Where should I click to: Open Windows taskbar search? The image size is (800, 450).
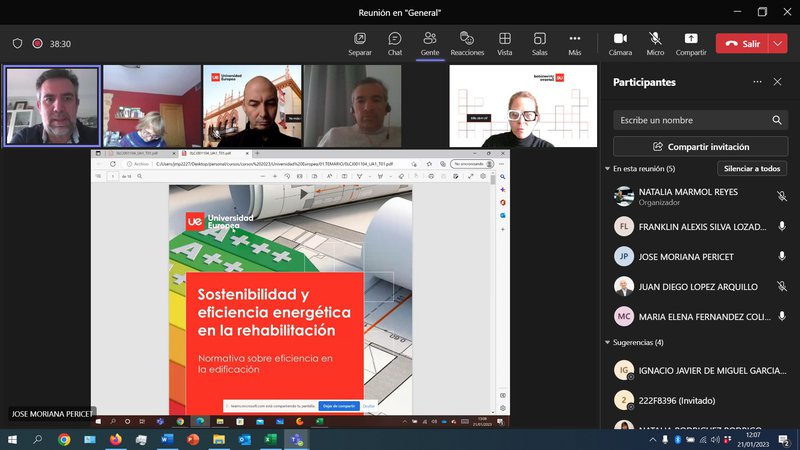(37, 439)
